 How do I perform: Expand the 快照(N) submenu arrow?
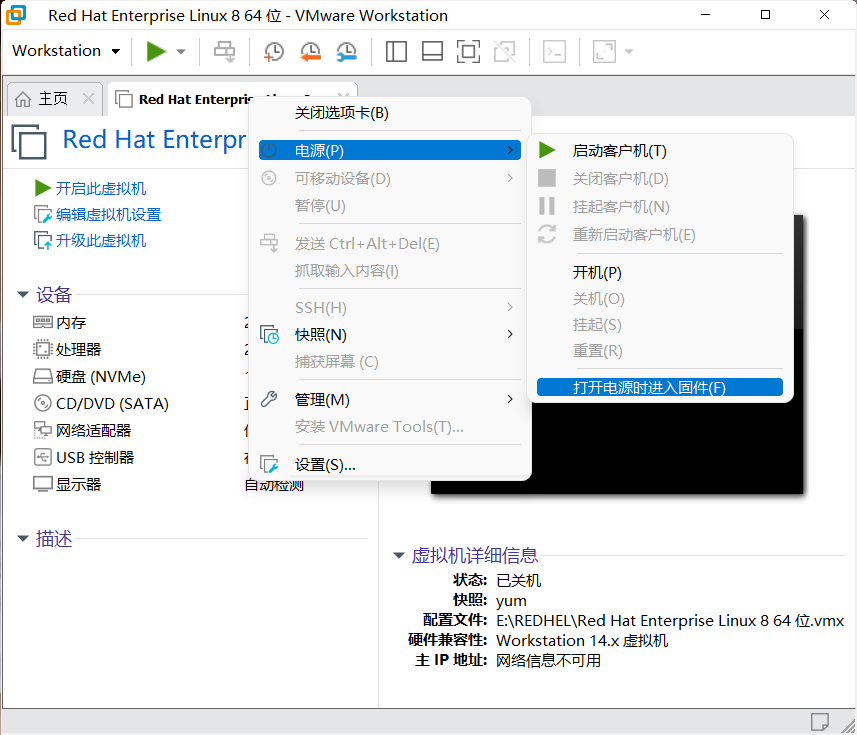point(510,334)
